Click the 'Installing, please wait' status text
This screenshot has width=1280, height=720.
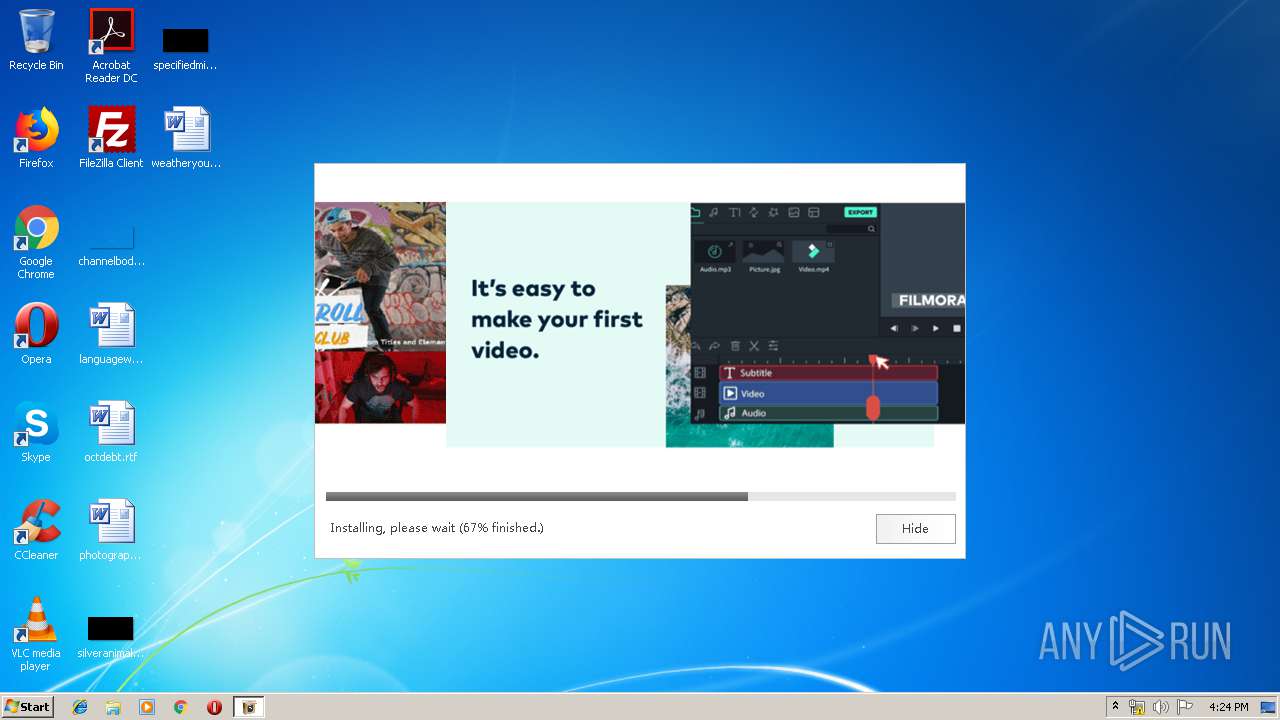coord(437,528)
